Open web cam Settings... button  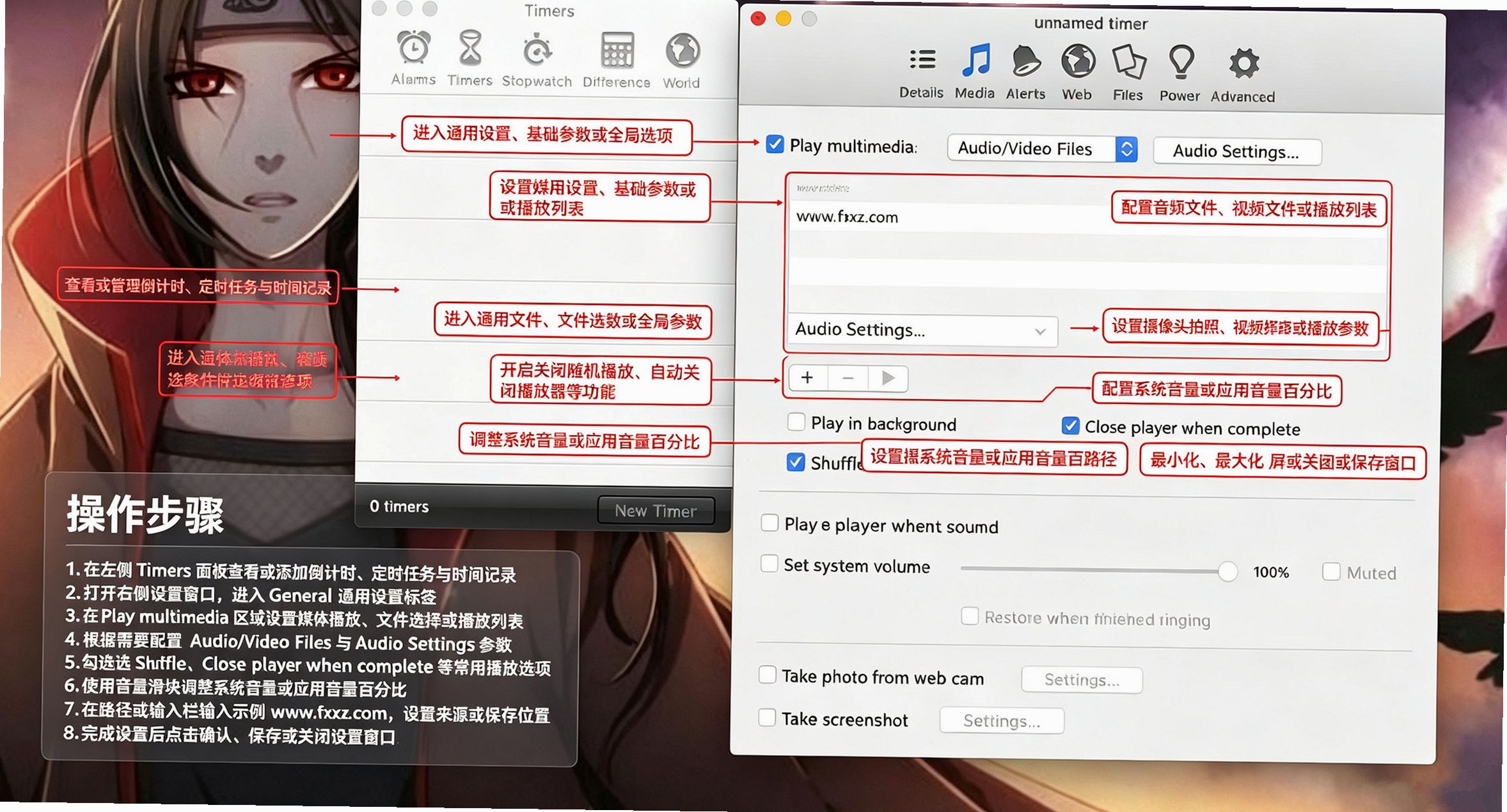[1082, 680]
